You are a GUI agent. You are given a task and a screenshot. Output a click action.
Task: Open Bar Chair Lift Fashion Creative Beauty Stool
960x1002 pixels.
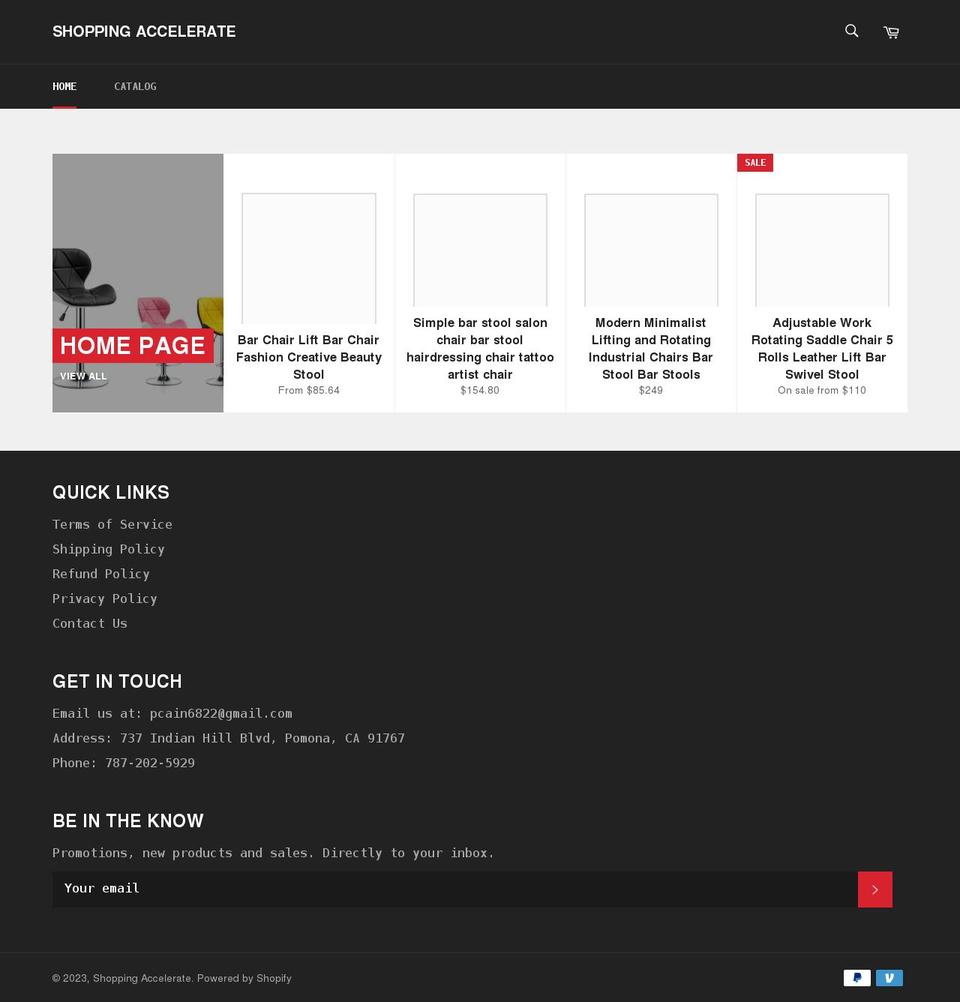[x=309, y=357]
